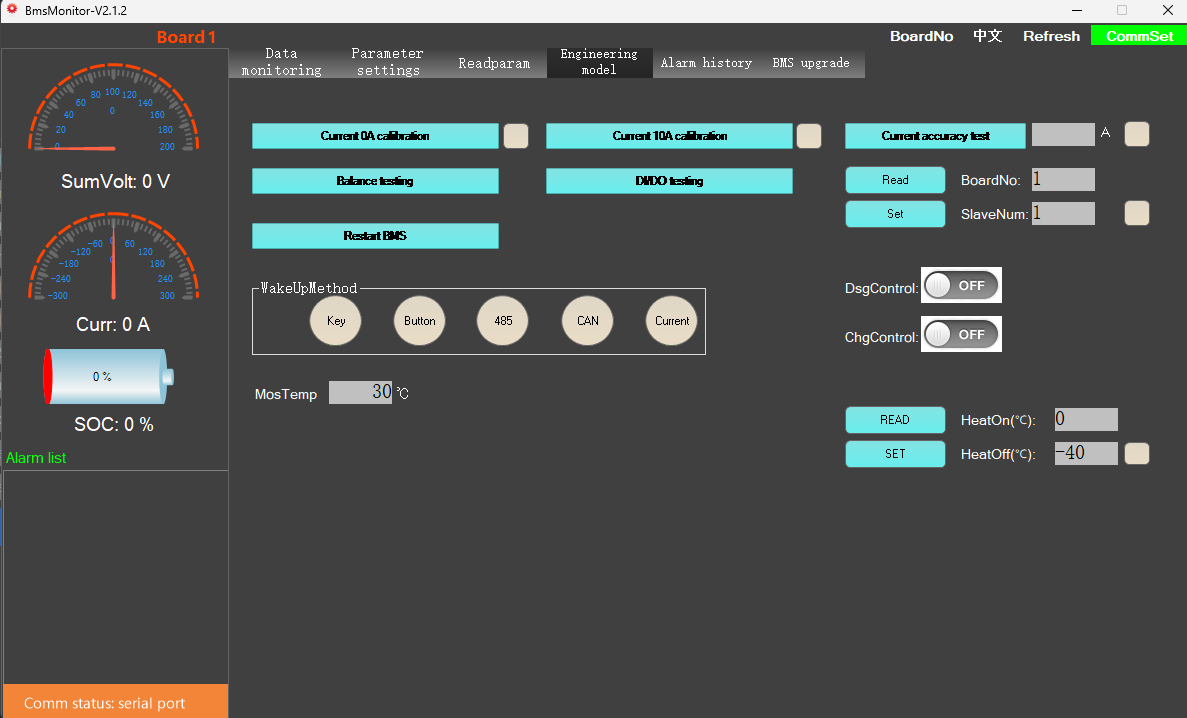The width and height of the screenshot is (1187, 718).
Task: Switch to the Data monitoring tab
Action: coord(282,62)
